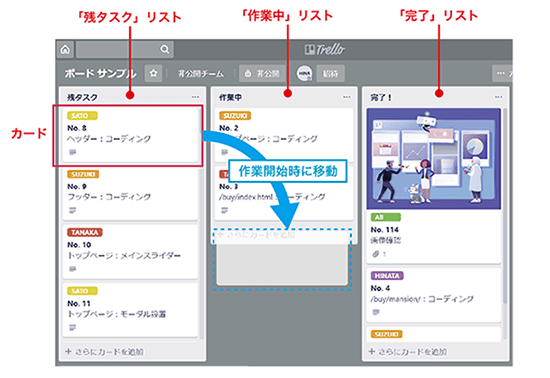550x378 pixels.
Task: Open 残タスク list options menu
Action: coord(195,97)
